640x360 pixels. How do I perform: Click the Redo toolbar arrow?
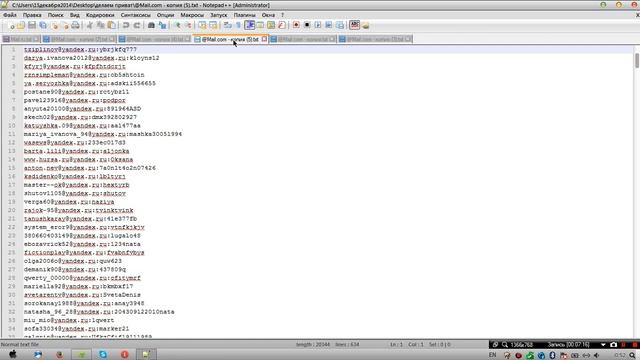coord(137,25)
